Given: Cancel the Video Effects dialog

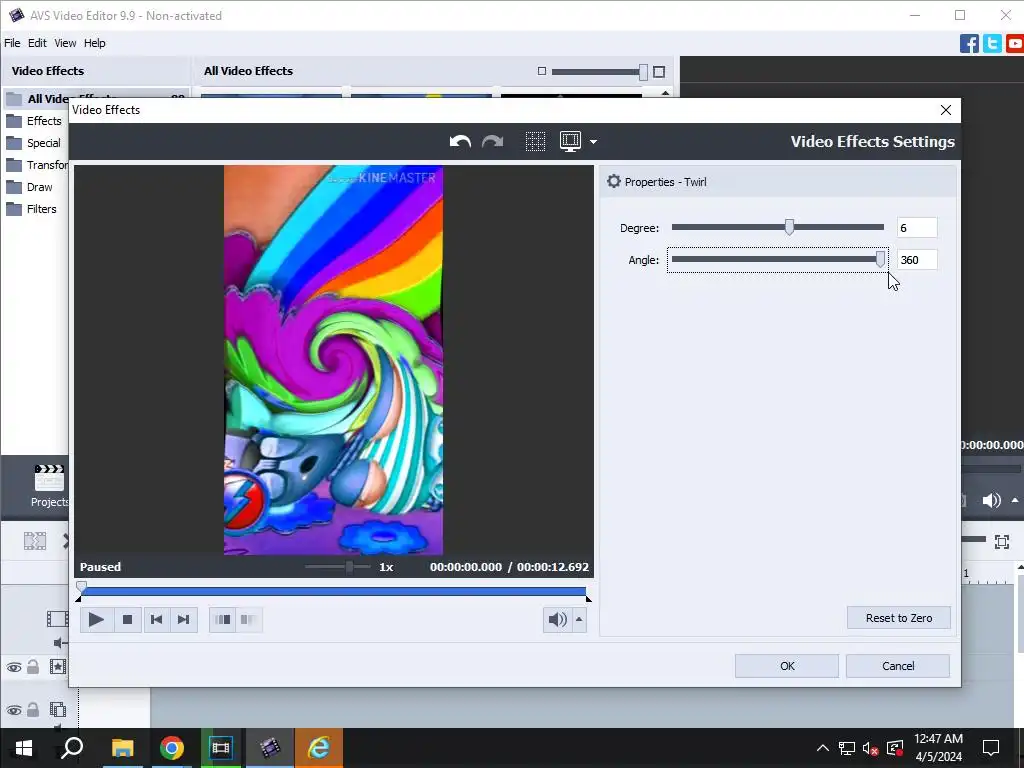Looking at the screenshot, I should tap(898, 666).
